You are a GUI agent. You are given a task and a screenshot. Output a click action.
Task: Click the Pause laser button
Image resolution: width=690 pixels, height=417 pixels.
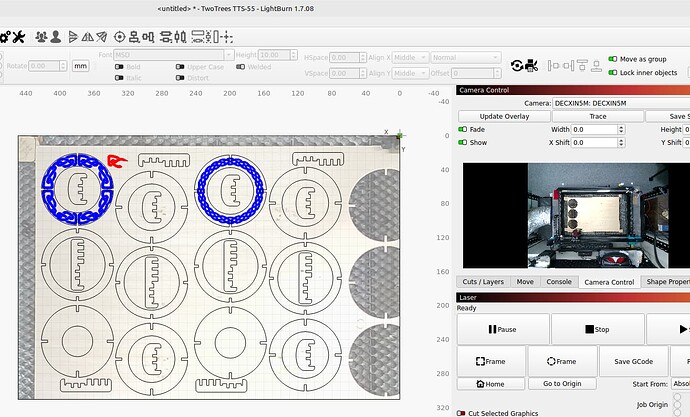click(503, 329)
